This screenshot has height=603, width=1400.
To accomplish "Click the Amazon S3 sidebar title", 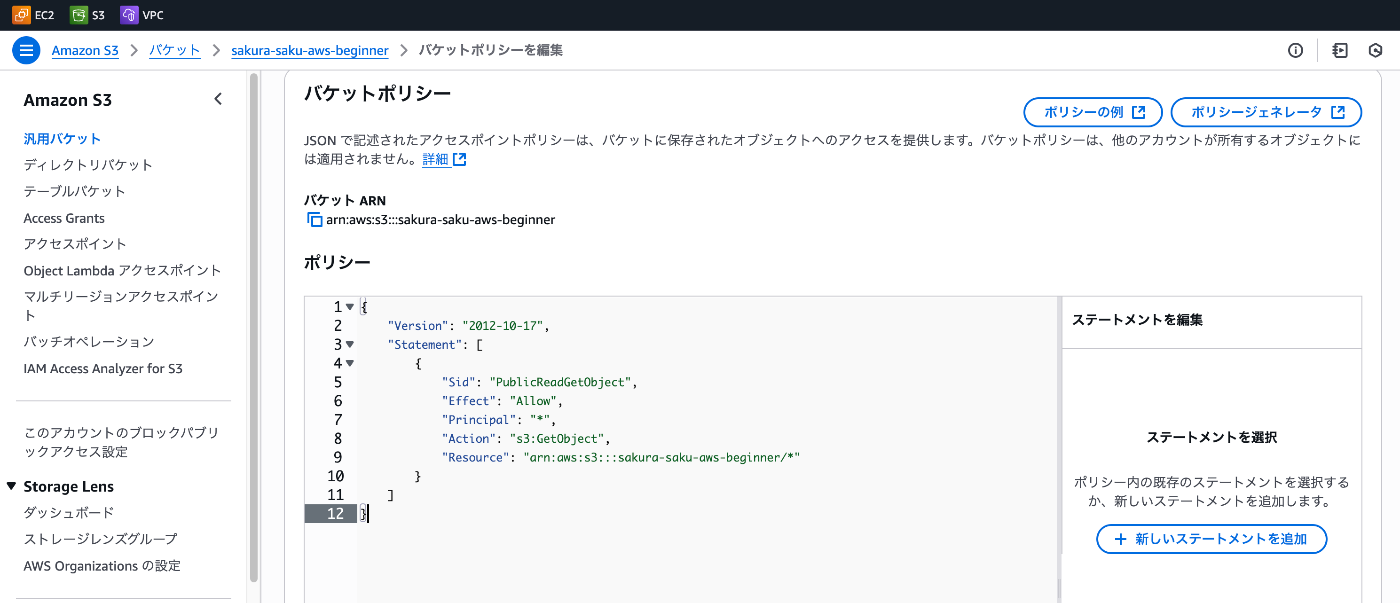I will tap(68, 100).
